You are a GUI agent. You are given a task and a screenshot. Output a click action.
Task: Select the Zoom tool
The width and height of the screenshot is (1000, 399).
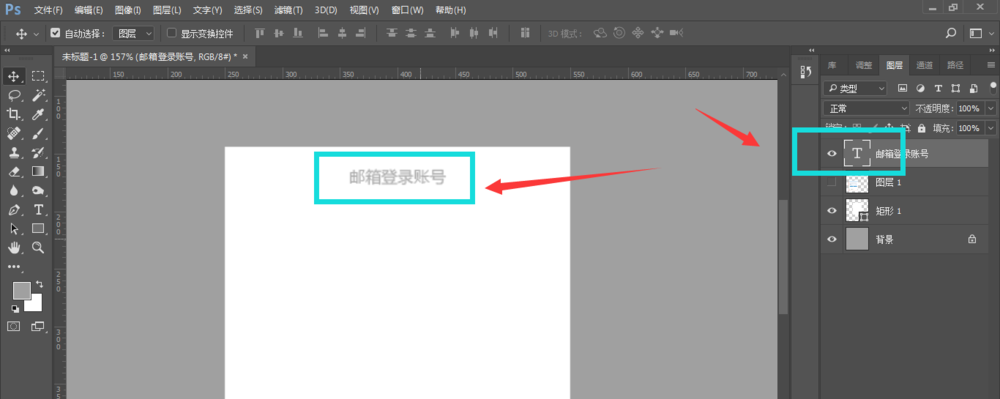38,247
